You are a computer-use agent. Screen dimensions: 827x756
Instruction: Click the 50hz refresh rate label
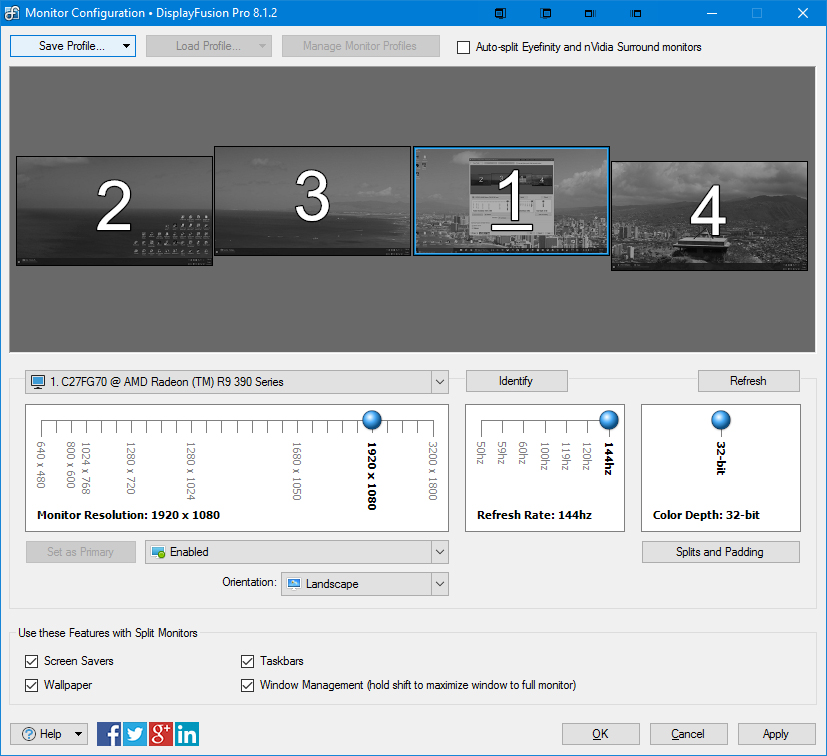[481, 453]
